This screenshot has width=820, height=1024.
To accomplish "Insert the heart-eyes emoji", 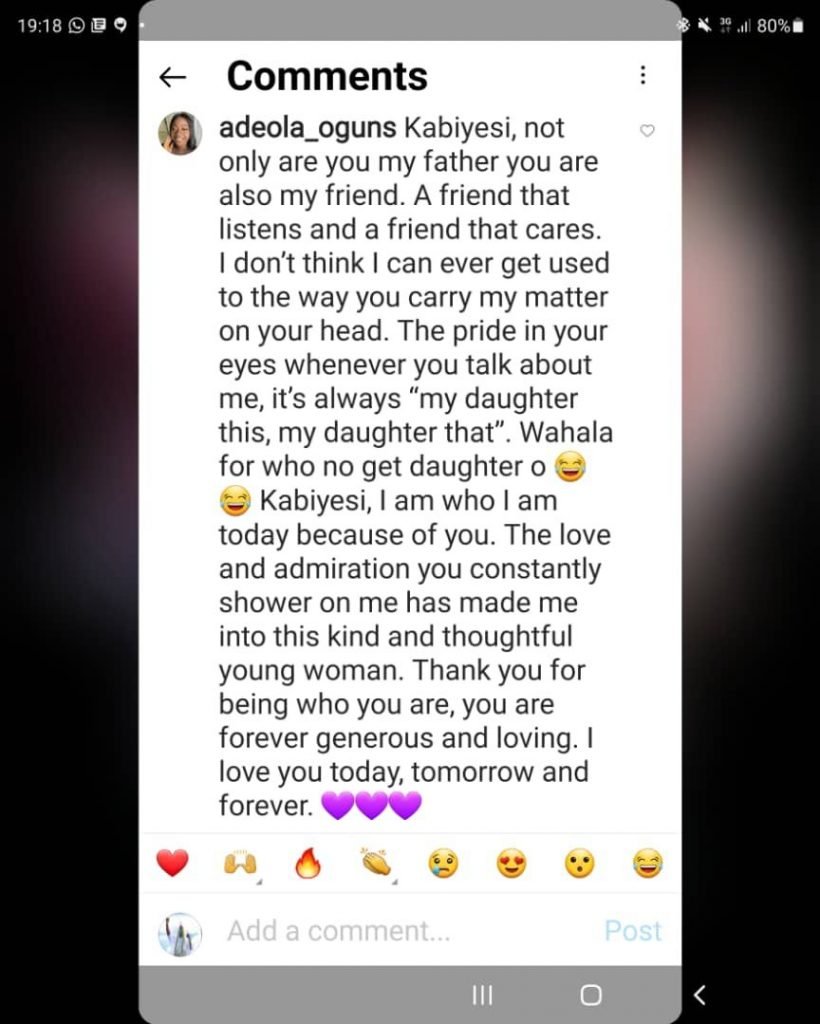I will pyautogui.click(x=512, y=864).
